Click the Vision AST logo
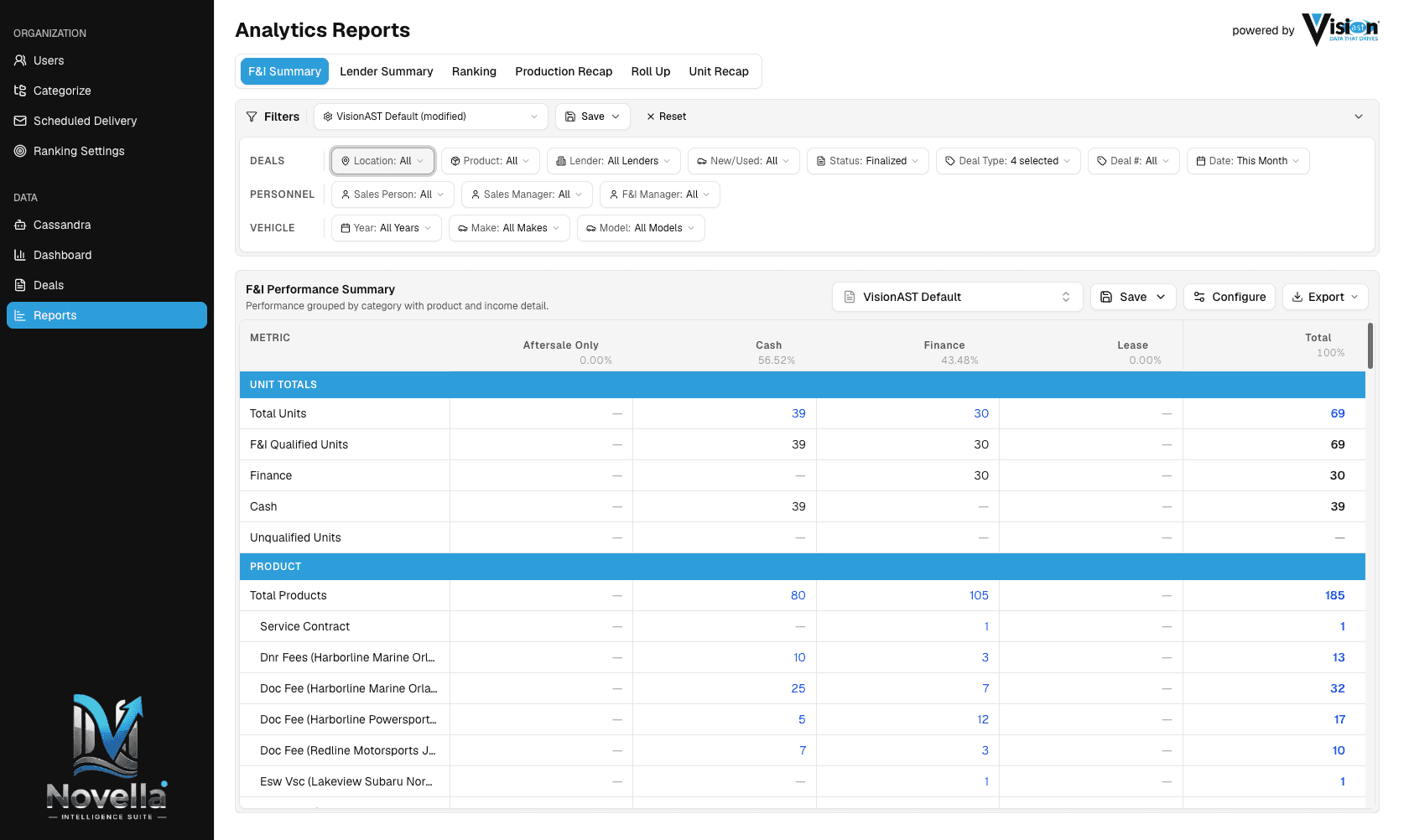 (1340, 29)
